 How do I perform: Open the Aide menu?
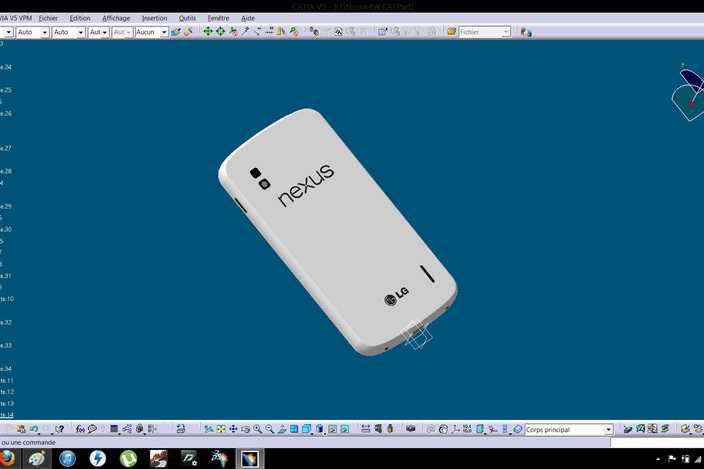click(x=248, y=18)
